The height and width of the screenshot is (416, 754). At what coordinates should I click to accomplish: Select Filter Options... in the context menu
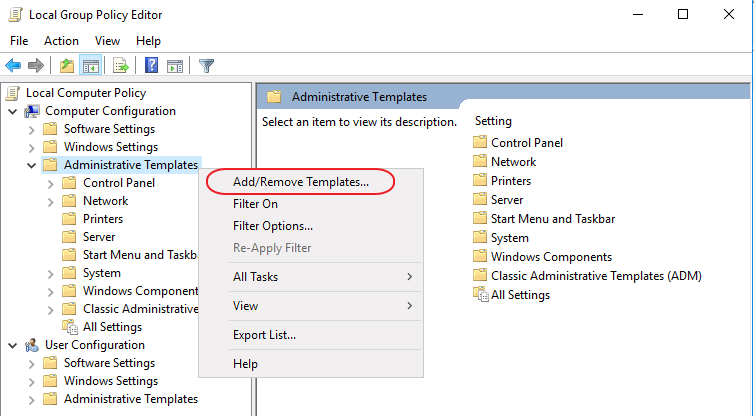(273, 226)
